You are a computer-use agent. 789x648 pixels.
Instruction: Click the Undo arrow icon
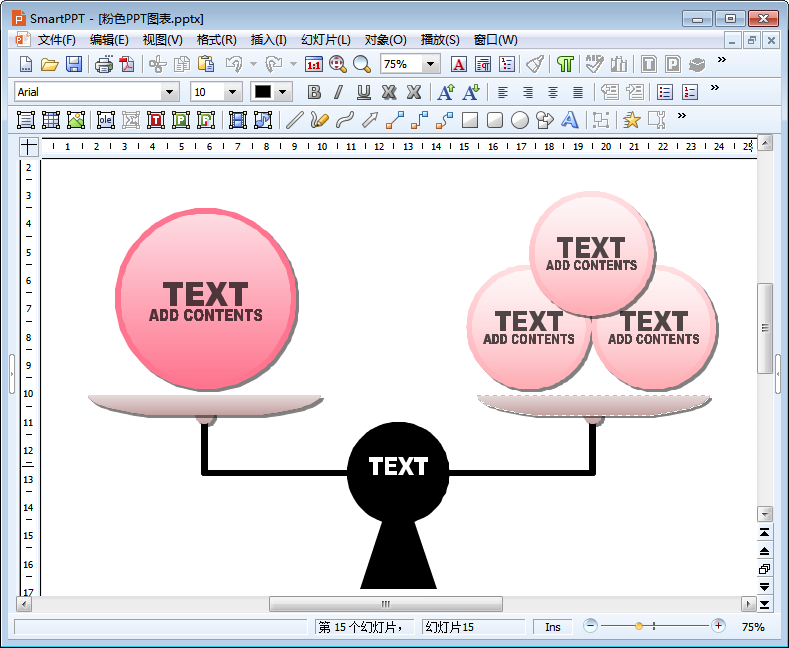(x=234, y=64)
